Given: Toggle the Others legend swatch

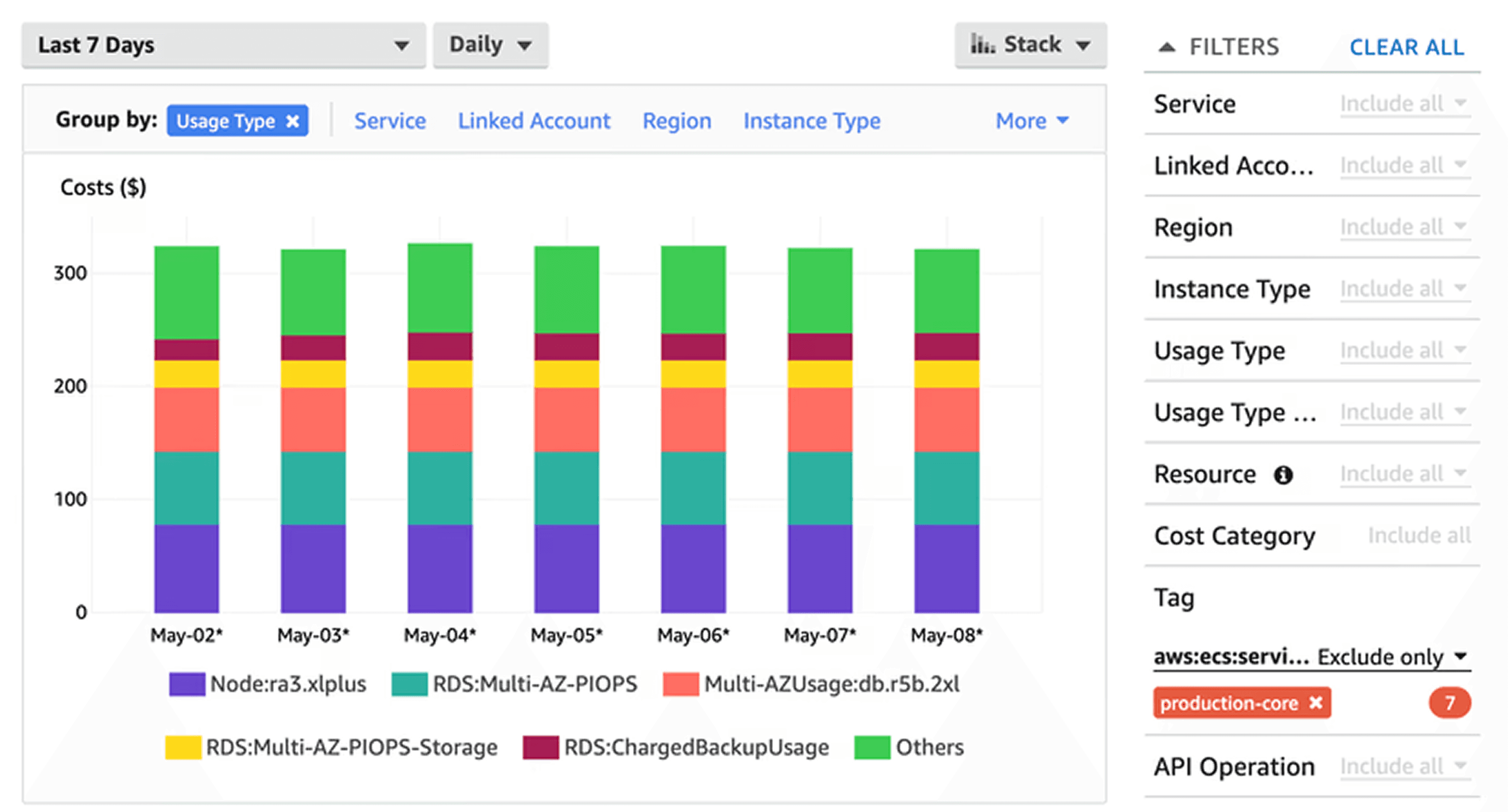Looking at the screenshot, I should (872, 747).
